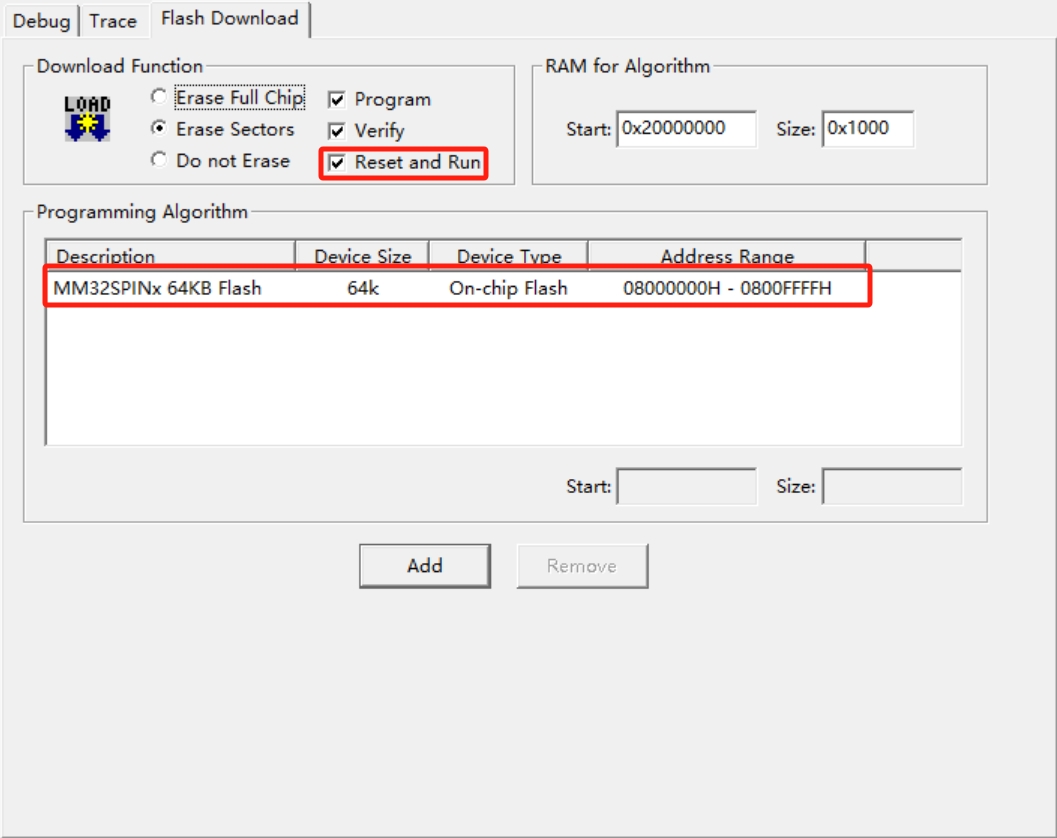This screenshot has height=838, width=1057.
Task: Toggle the Program checkbox
Action: coord(337,100)
